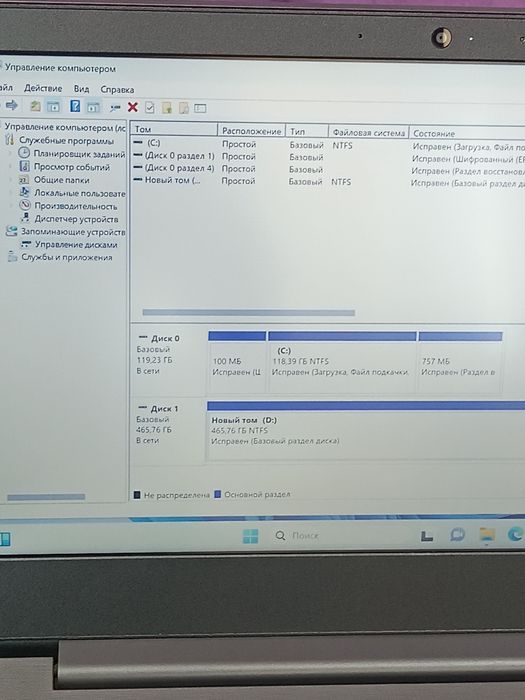Click the Диск 1 disk label
This screenshot has height=700, width=525.
click(x=164, y=408)
